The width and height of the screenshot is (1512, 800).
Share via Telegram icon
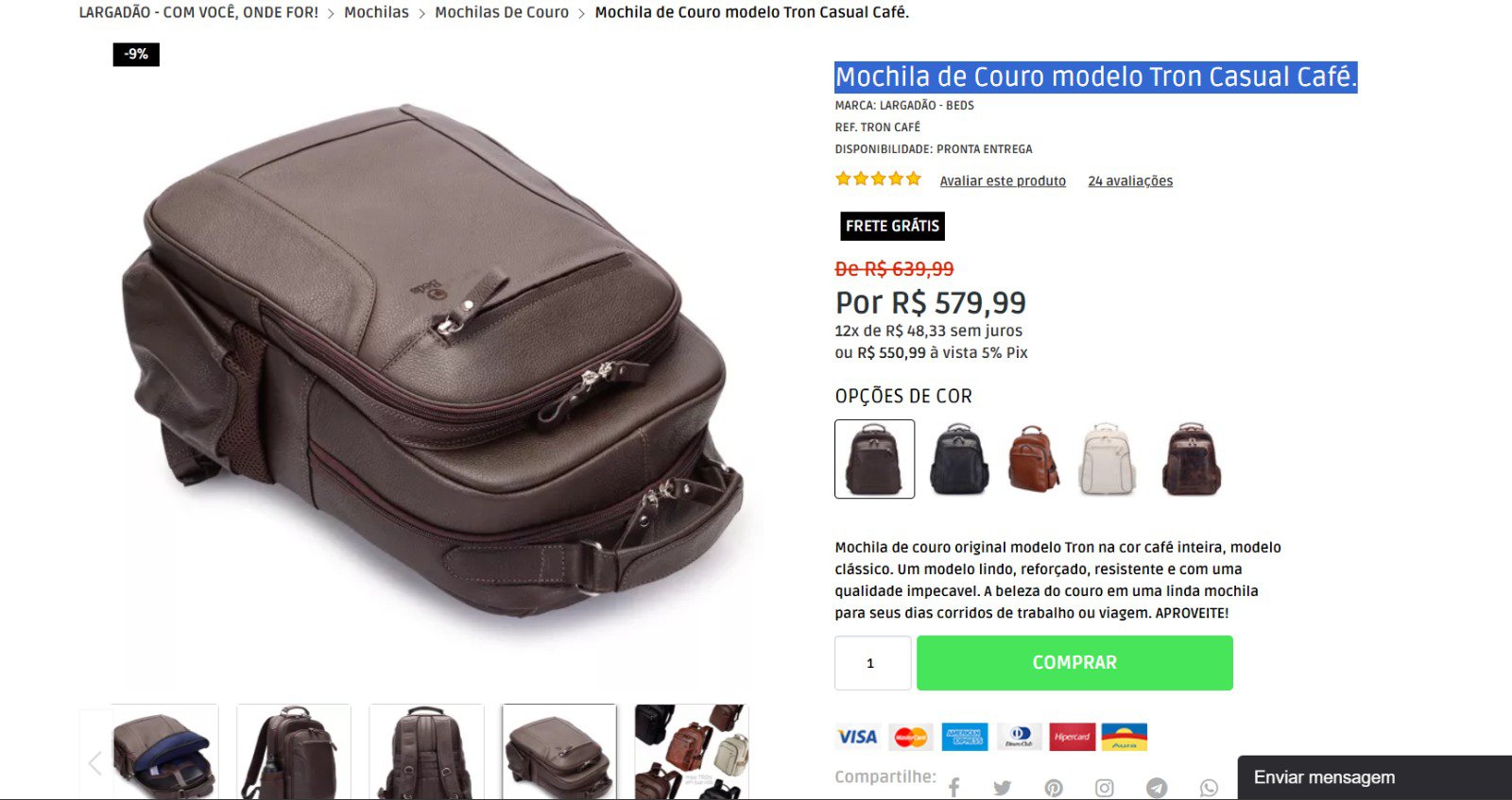tap(1157, 788)
